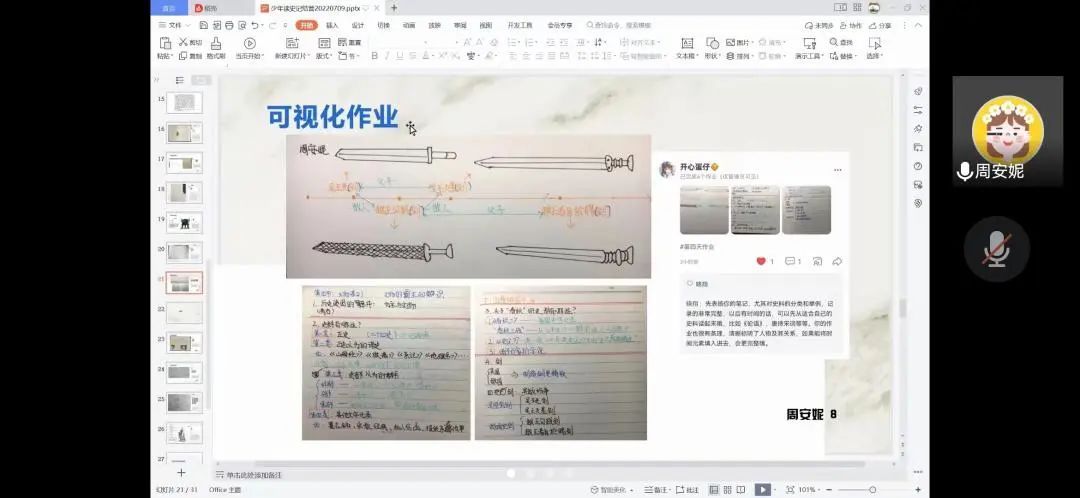Viewport: 1080px width, 498px height.
Task: Open the more options three-dot menu at top right
Action: [x=904, y=25]
